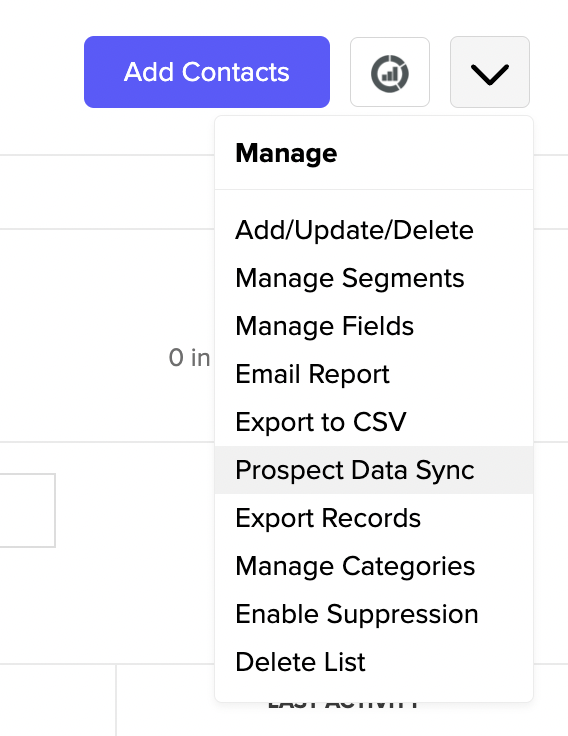Viewport: 568px width, 736px height.
Task: Open Prospect Data Sync
Action: pyautogui.click(x=374, y=470)
